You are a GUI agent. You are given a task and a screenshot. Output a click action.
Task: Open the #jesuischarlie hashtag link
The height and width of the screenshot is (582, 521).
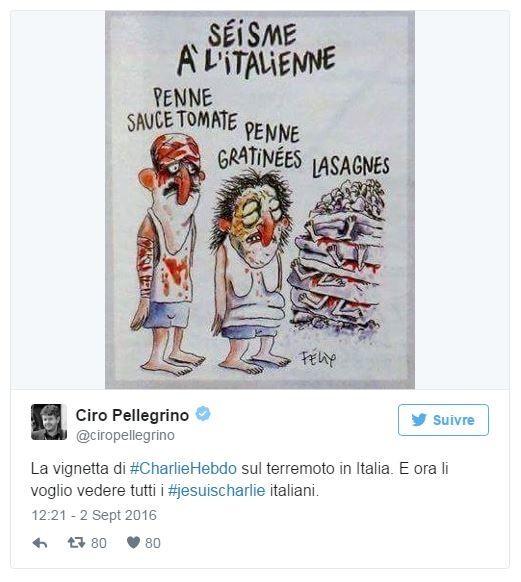point(217,491)
